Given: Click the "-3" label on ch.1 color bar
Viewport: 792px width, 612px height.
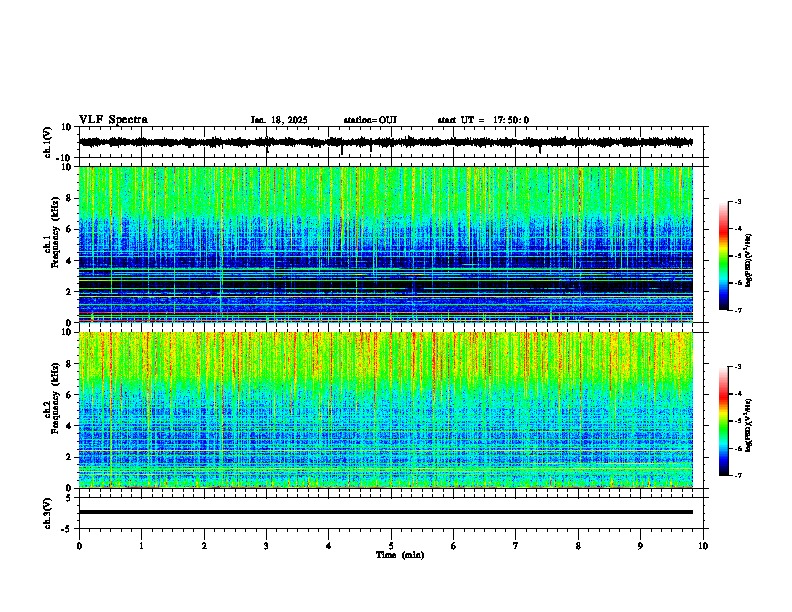Looking at the screenshot, I should click(x=737, y=202).
